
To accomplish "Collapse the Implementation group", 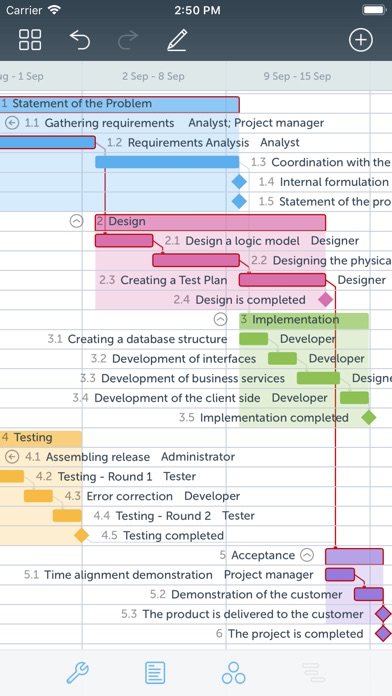I will pos(220,319).
